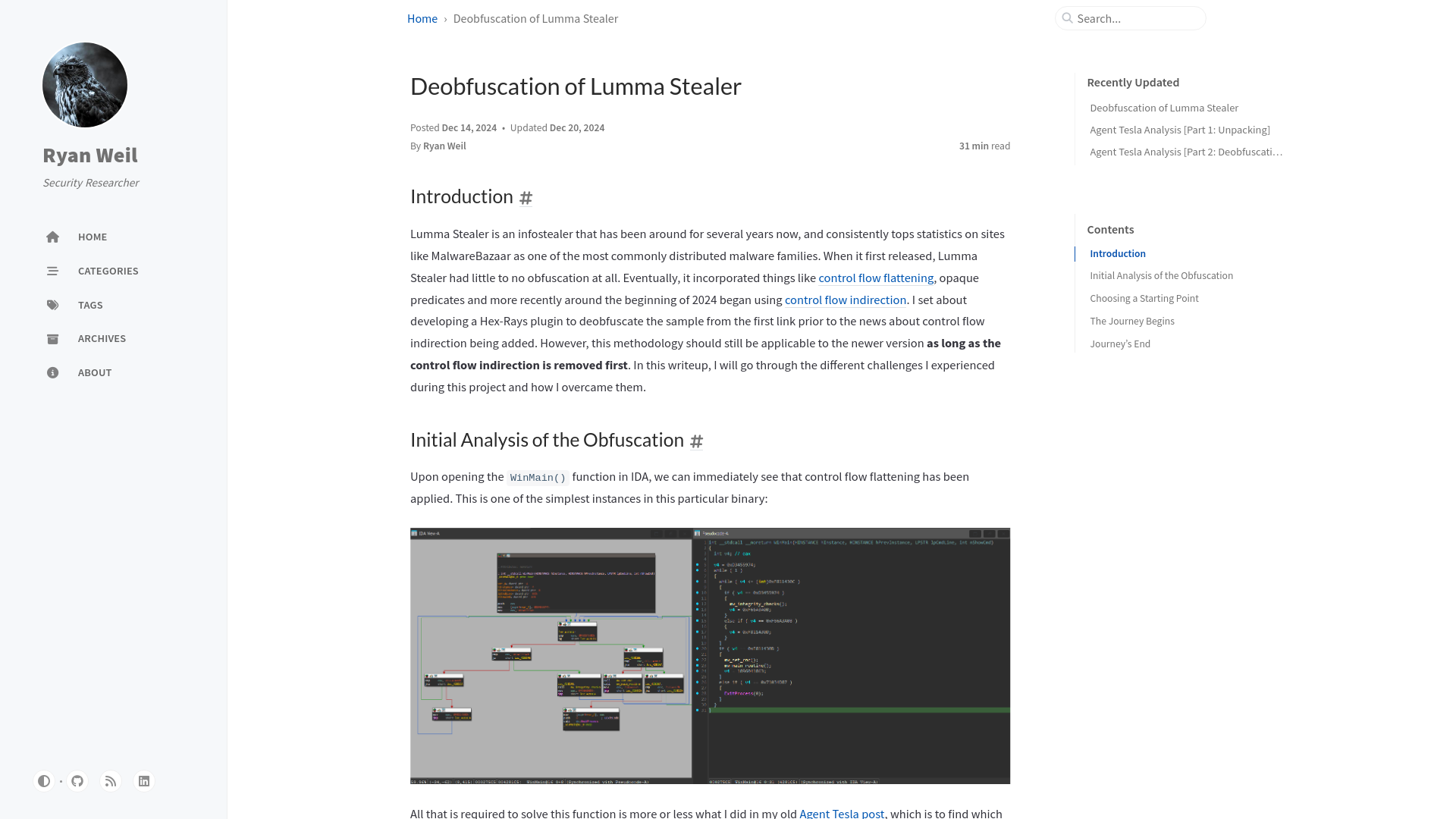The image size is (1456, 819).
Task: Enlarge the IDA WinMain screenshot
Action: point(710,656)
